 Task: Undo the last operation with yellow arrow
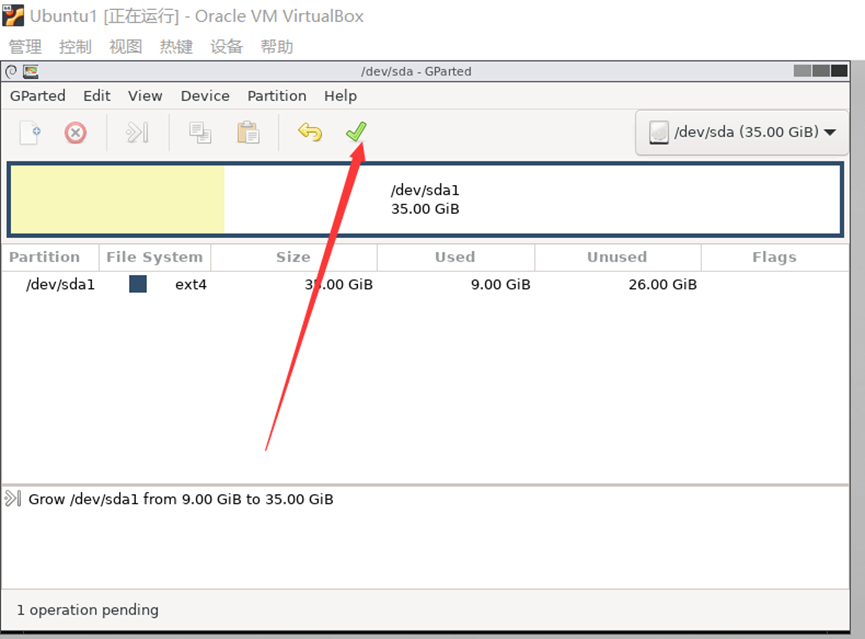point(310,132)
